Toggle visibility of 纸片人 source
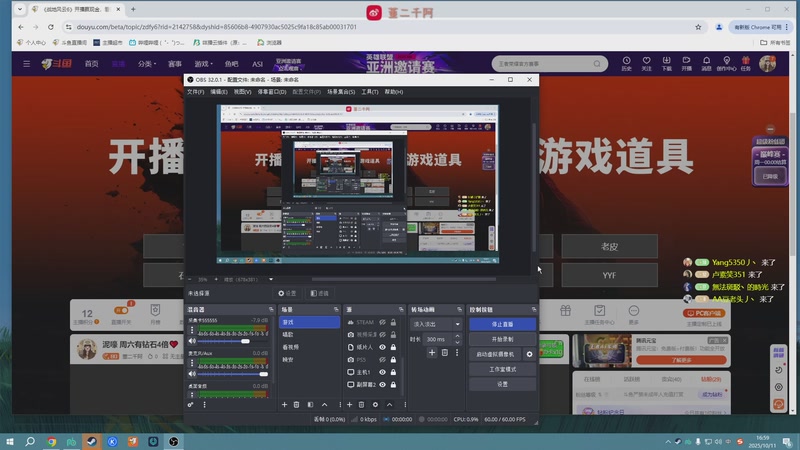This screenshot has width=800, height=450. (382, 347)
